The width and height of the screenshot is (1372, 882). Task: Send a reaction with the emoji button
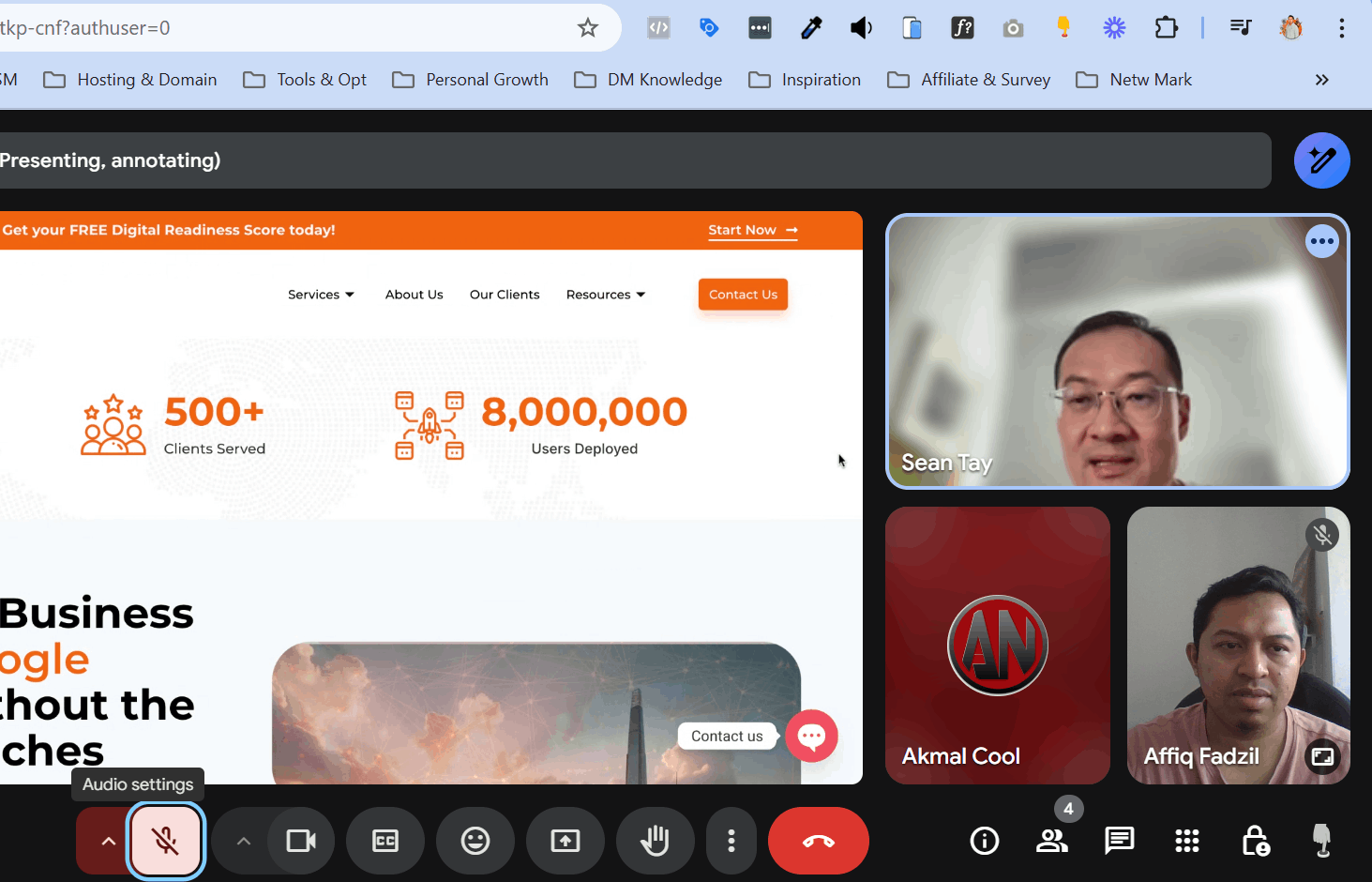click(x=475, y=841)
